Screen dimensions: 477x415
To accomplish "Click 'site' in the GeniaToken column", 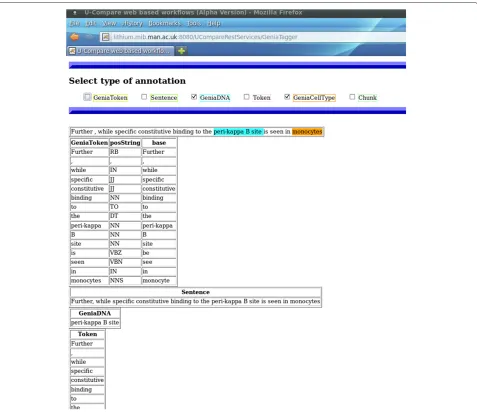I will coord(89,244).
